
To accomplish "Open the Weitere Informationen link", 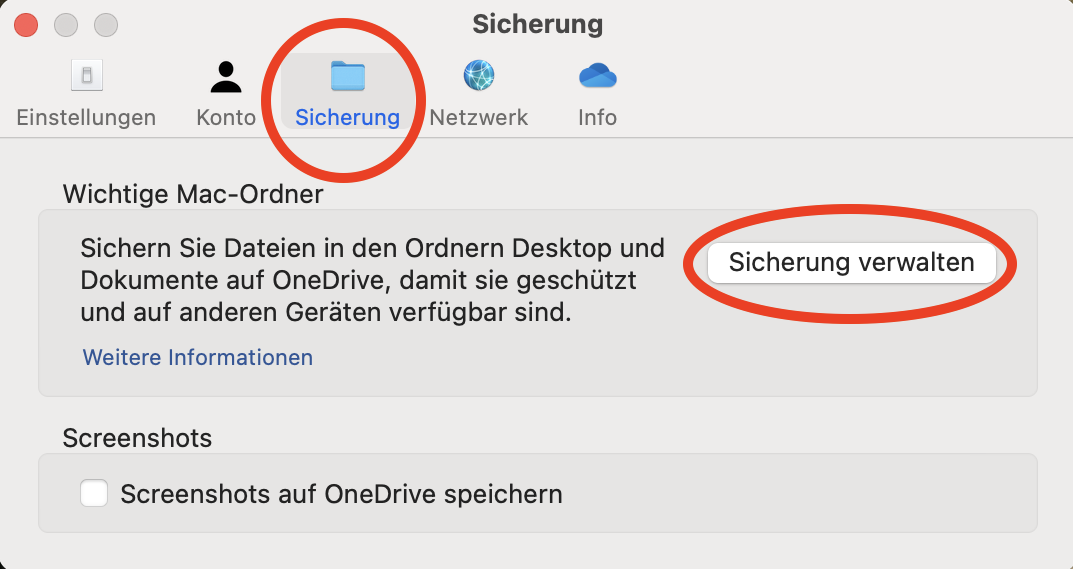I will coord(198,357).
